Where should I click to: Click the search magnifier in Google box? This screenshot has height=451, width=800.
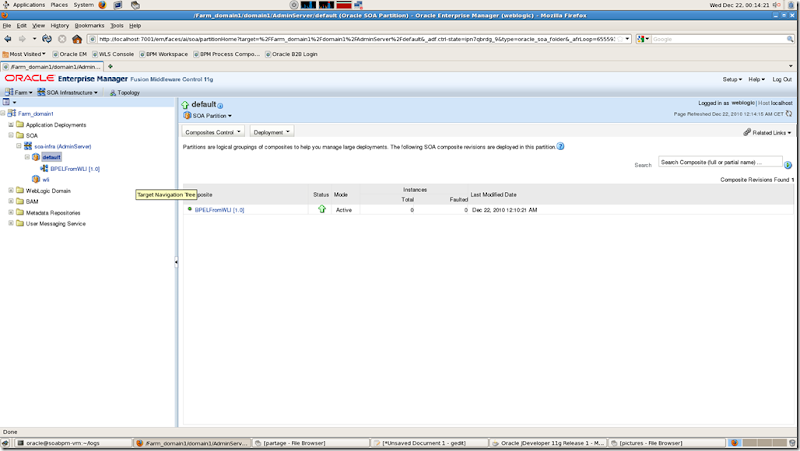(790, 39)
